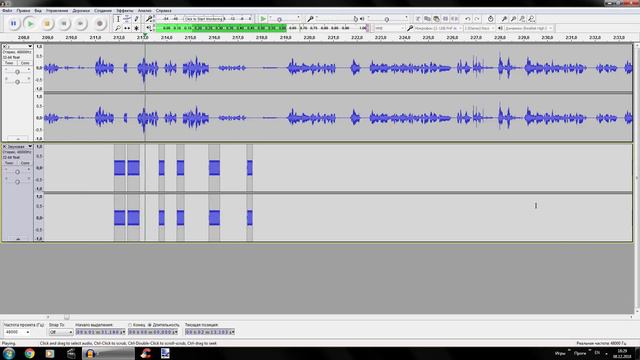Open the recording channels dropdown
The height and width of the screenshot is (360, 640).
click(x=479, y=28)
